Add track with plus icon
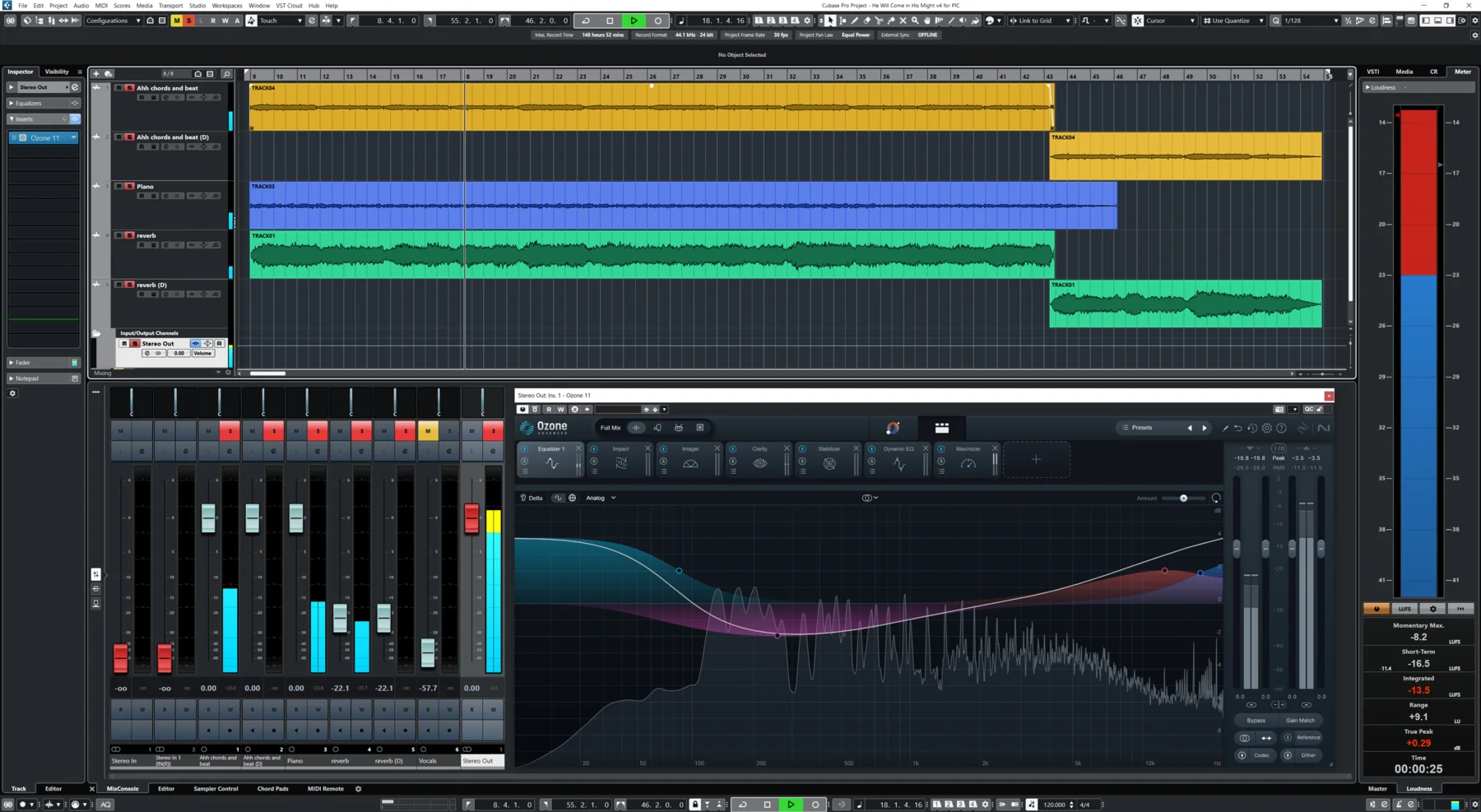The width and height of the screenshot is (1481, 812). coord(96,73)
